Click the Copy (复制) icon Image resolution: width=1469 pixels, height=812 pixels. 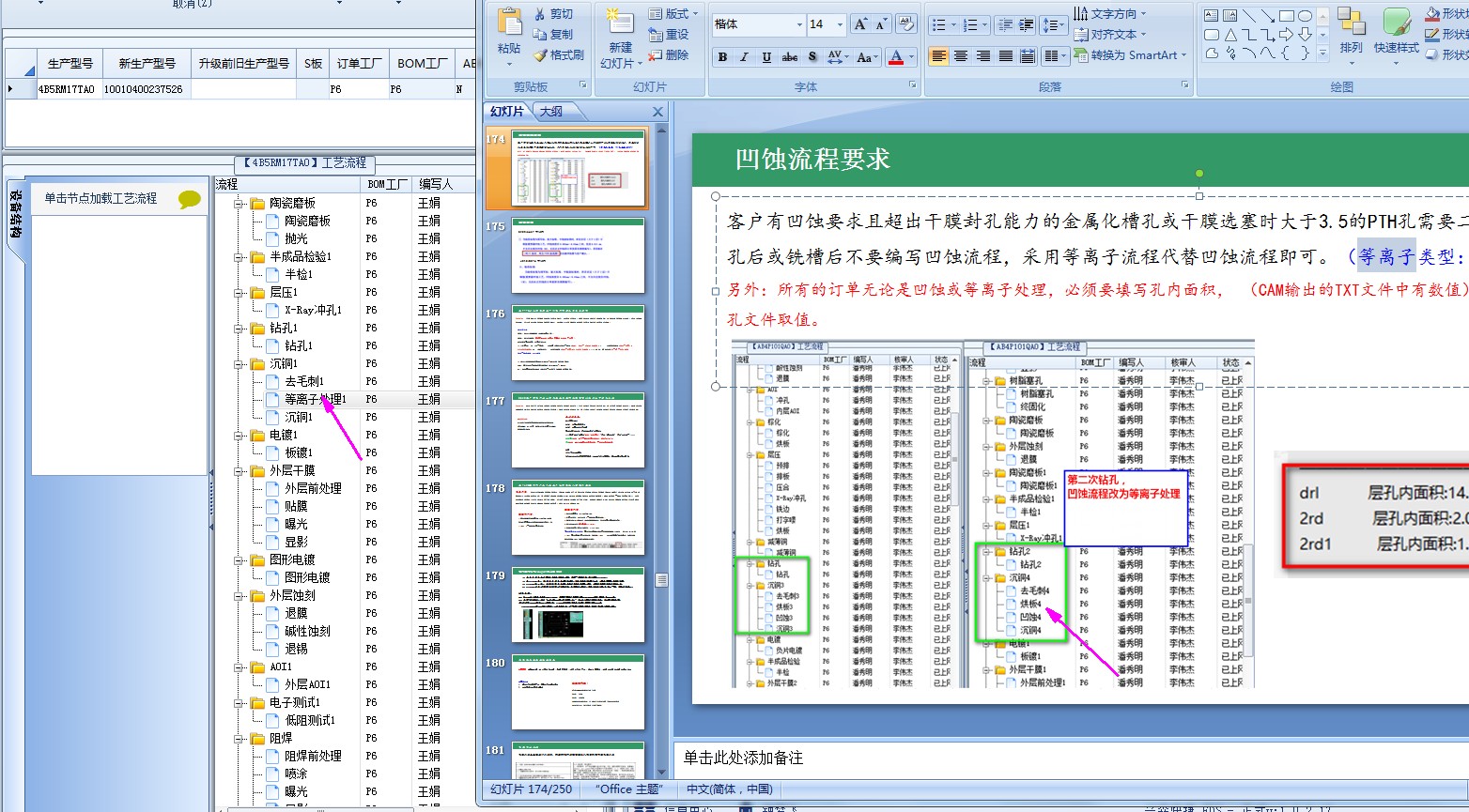click(x=540, y=34)
